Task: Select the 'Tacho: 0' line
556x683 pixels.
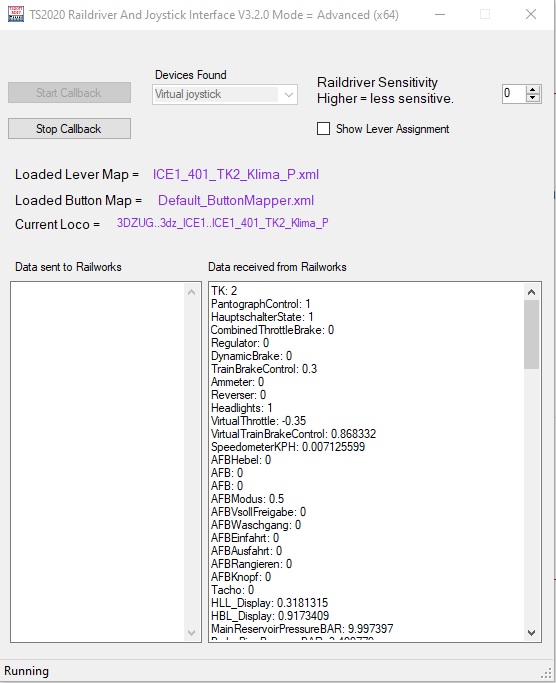Action: click(x=233, y=590)
